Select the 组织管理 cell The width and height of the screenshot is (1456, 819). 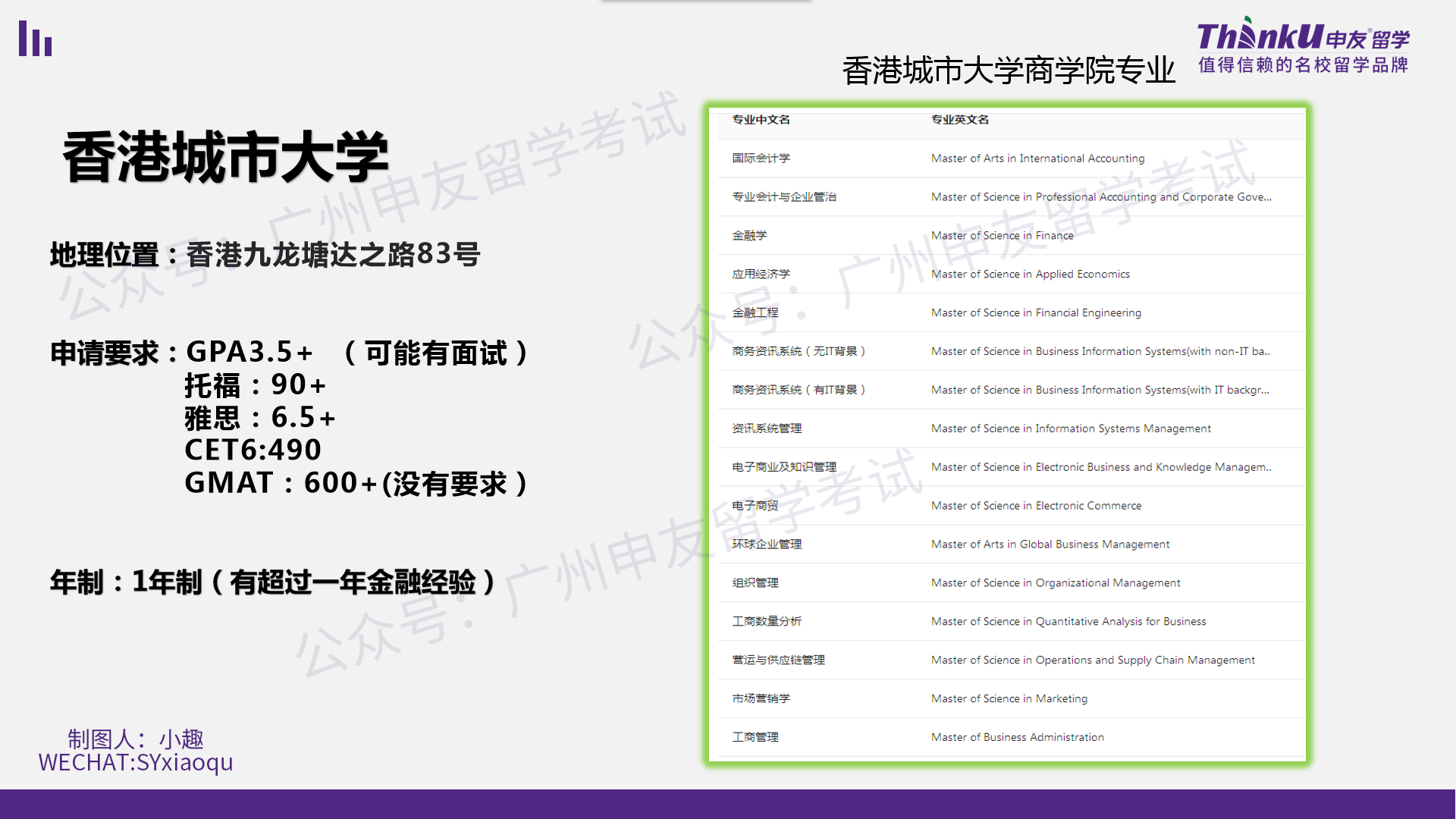[755, 583]
